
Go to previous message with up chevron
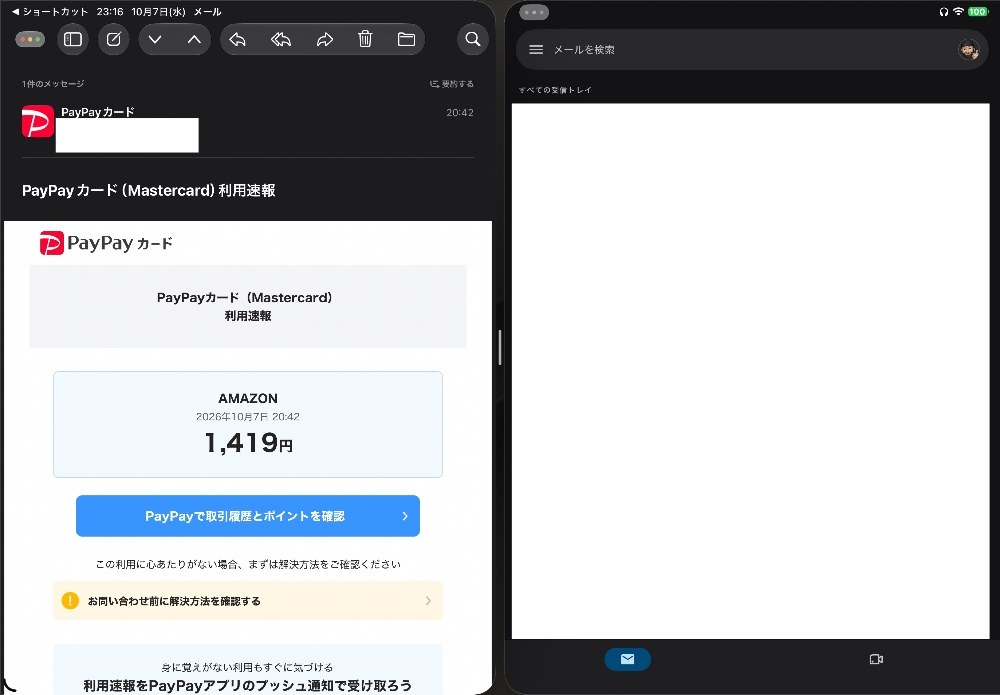pos(195,40)
